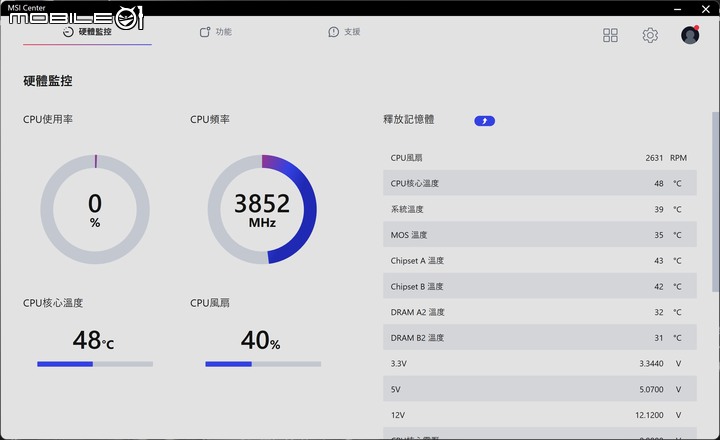This screenshot has width=720, height=440.
Task: Select the 12V voltage row
Action: (540, 415)
